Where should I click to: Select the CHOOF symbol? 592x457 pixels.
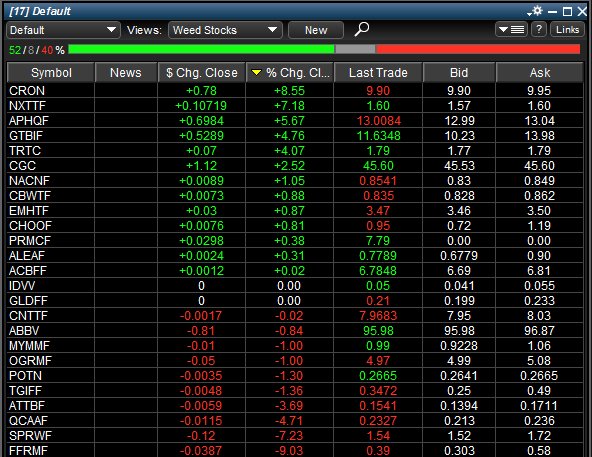[x=30, y=226]
